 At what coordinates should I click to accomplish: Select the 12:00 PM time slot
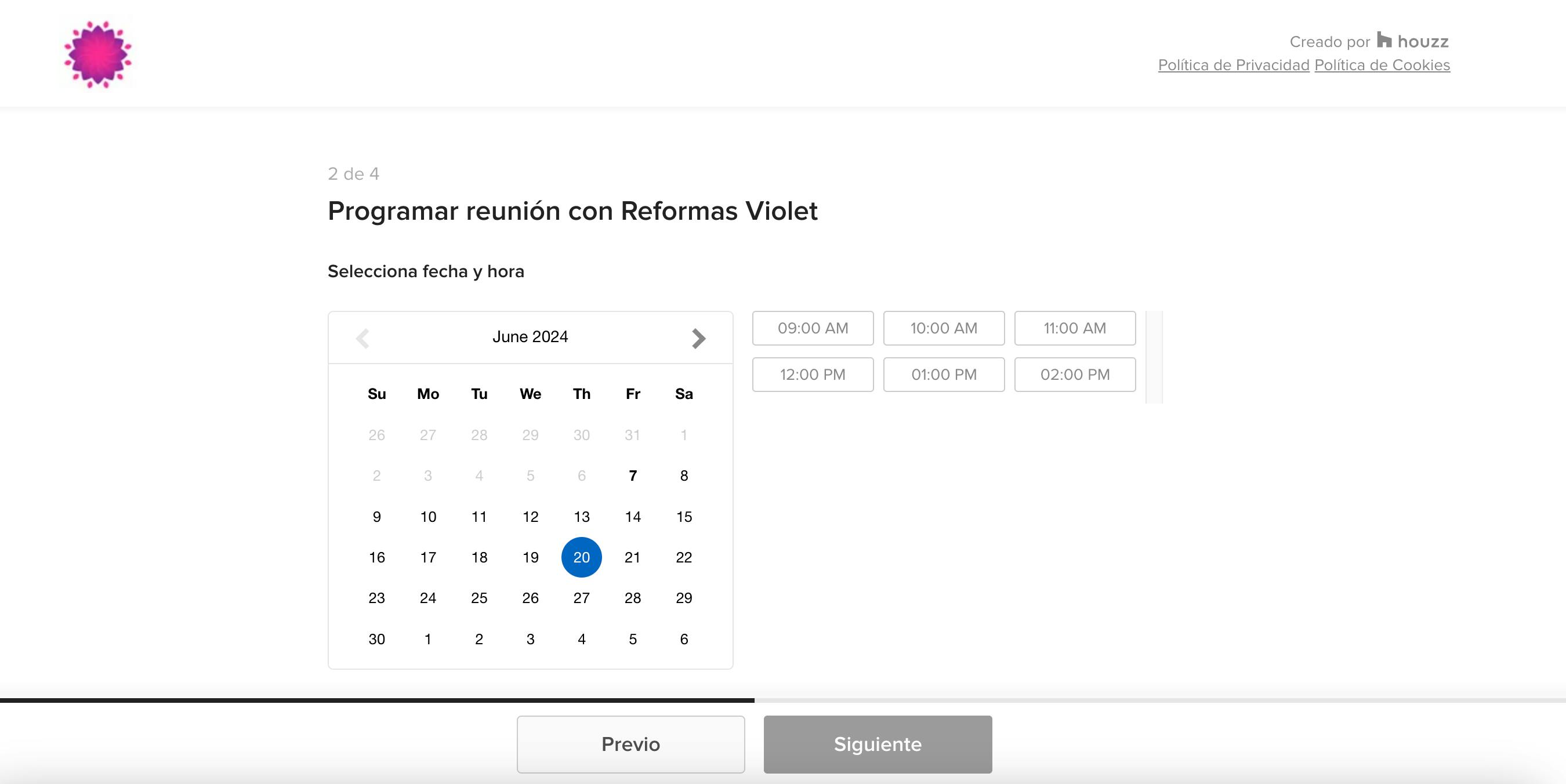point(812,375)
